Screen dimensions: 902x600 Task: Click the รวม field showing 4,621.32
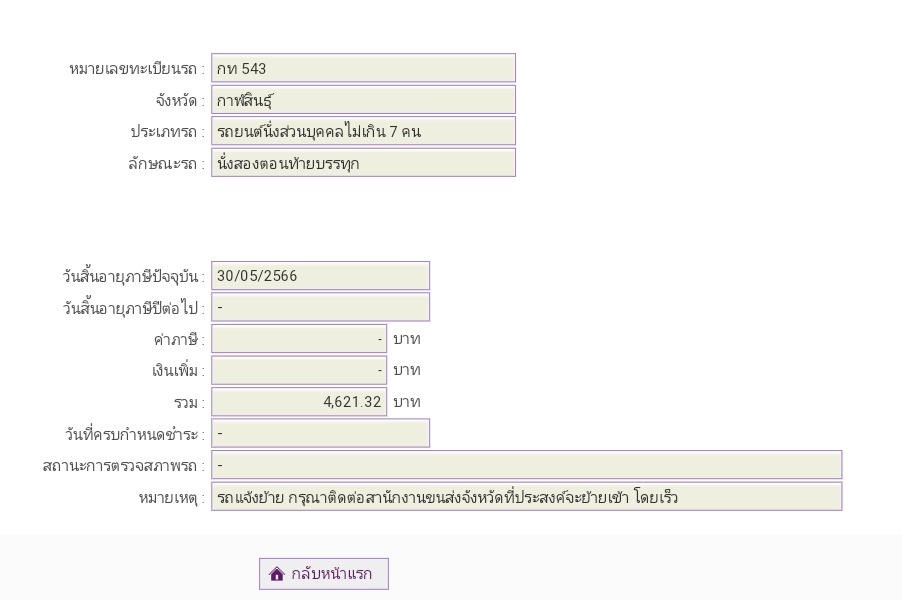(298, 402)
